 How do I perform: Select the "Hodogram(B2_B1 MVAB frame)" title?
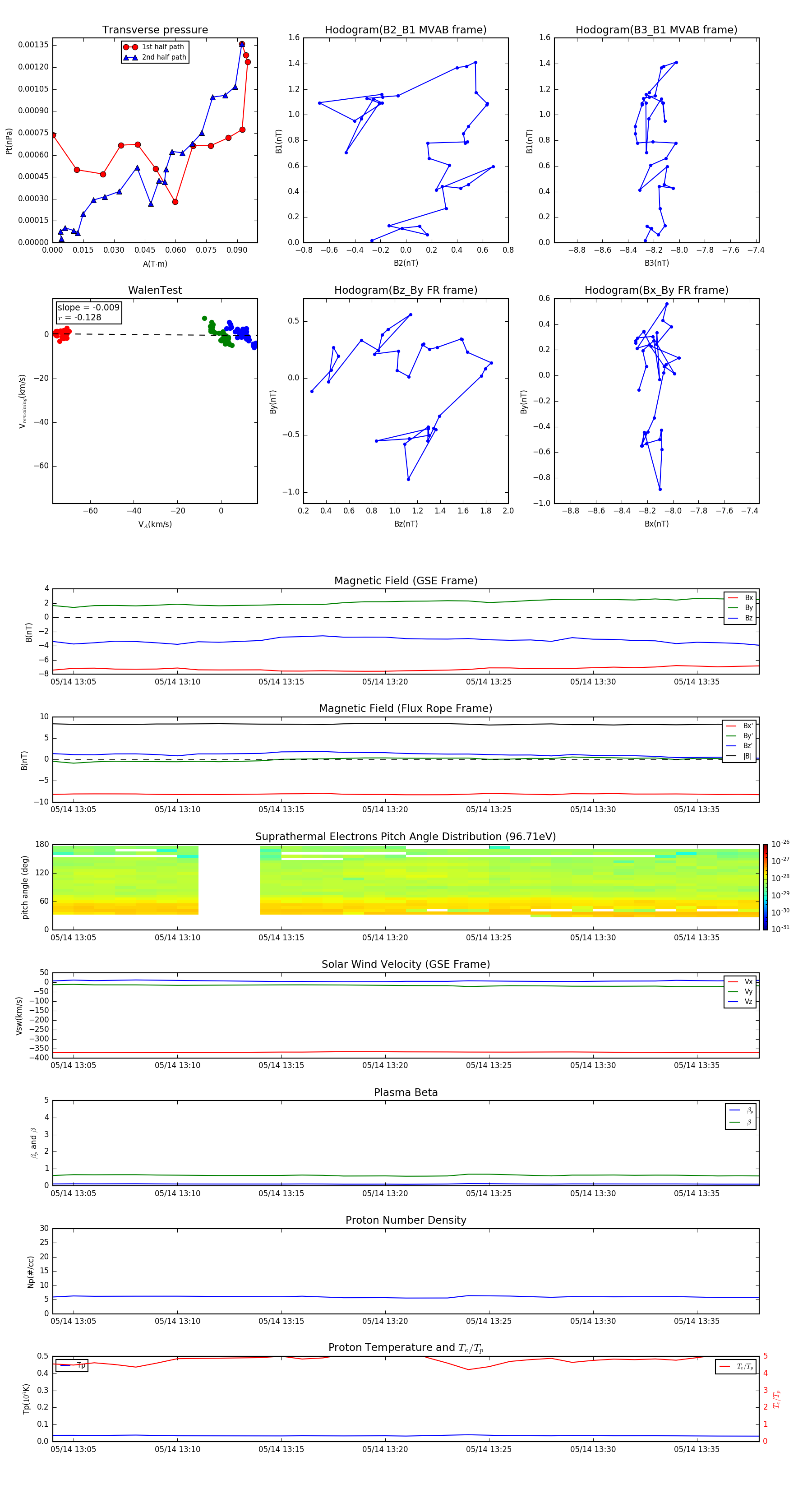pos(406,30)
